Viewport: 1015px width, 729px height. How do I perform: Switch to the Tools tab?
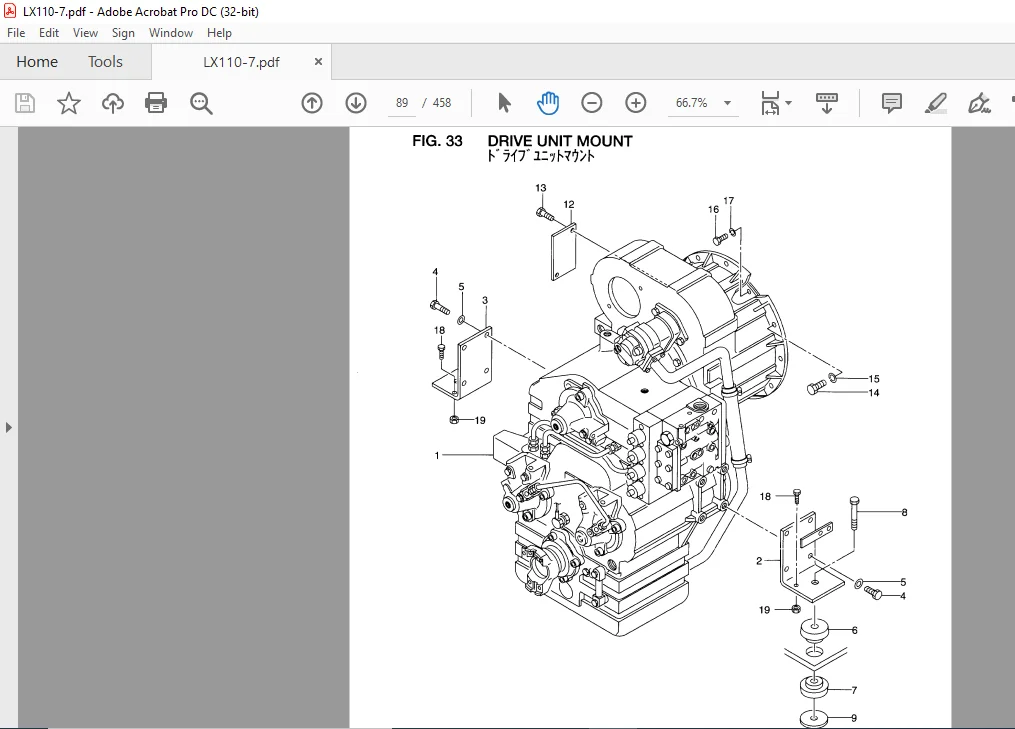(x=105, y=62)
